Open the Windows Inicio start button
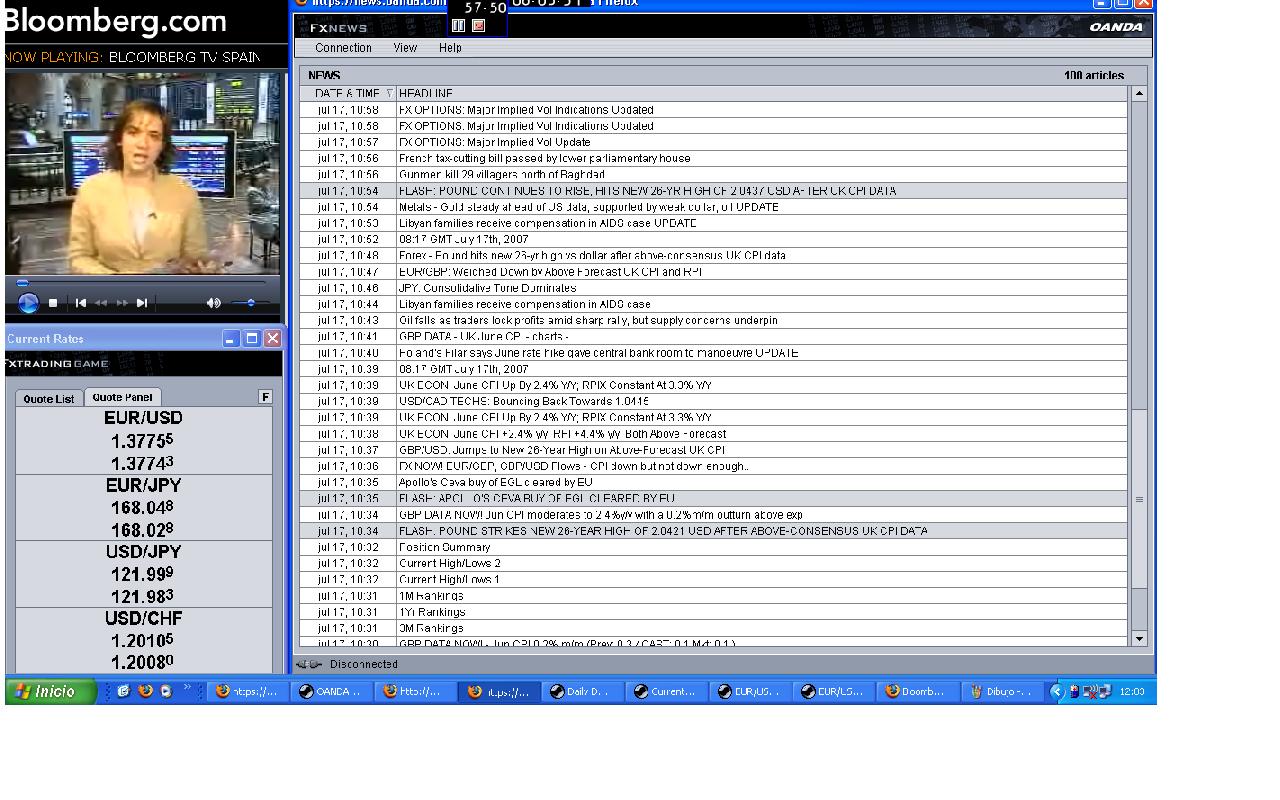Viewport: 1280px width, 800px height. click(x=50, y=691)
